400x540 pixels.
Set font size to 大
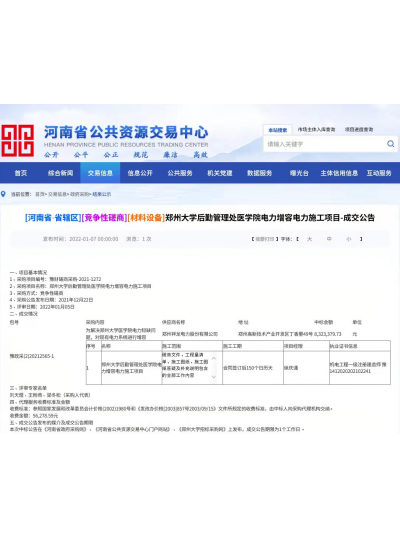click(309, 239)
